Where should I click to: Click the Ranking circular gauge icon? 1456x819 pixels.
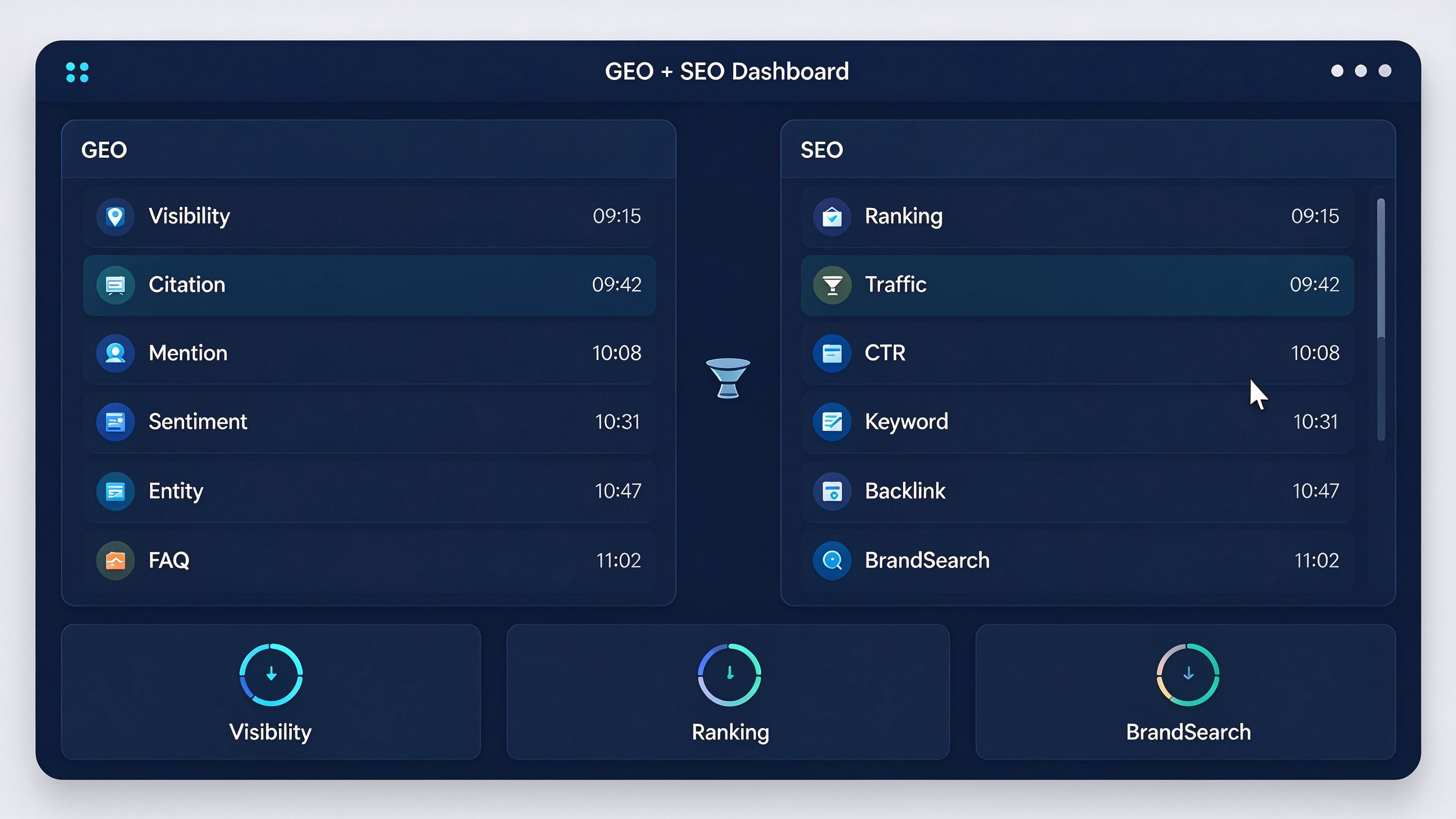[x=730, y=675]
